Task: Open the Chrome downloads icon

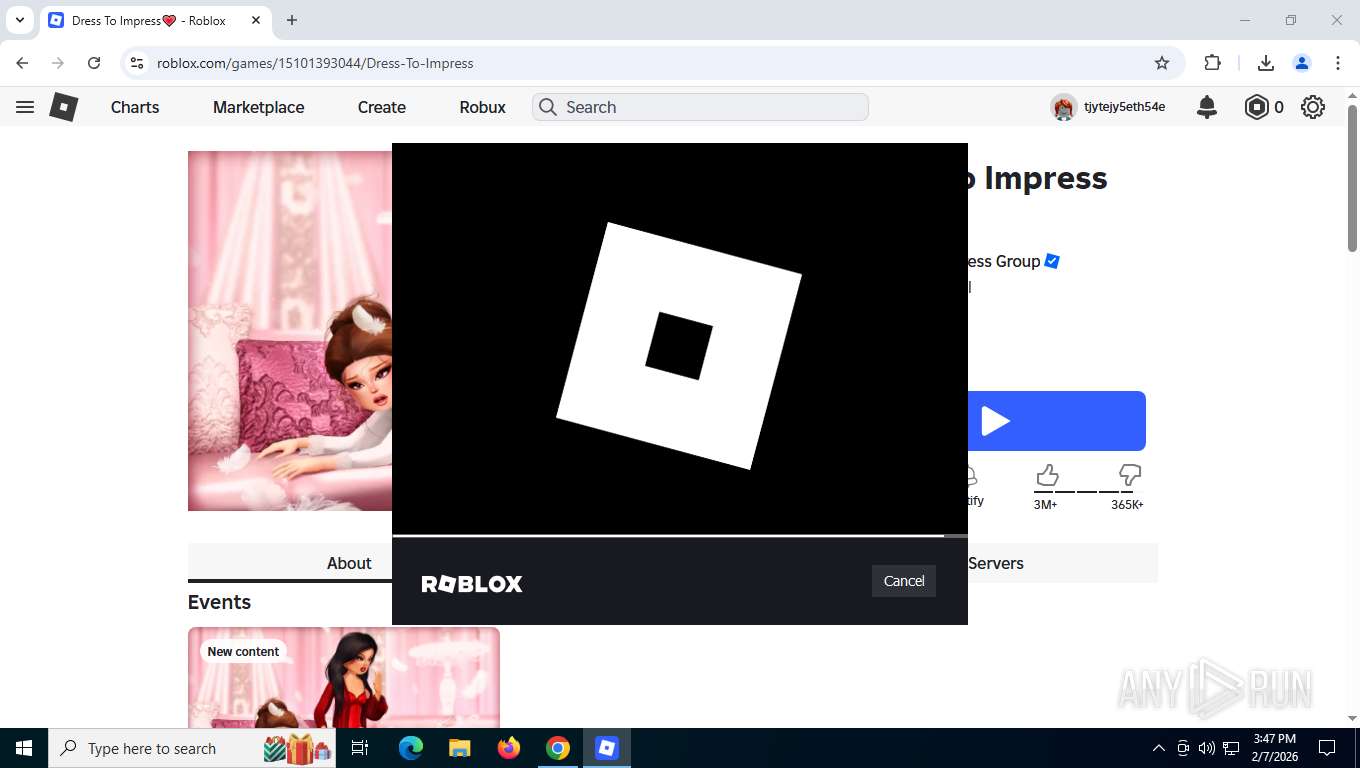Action: click(1265, 63)
